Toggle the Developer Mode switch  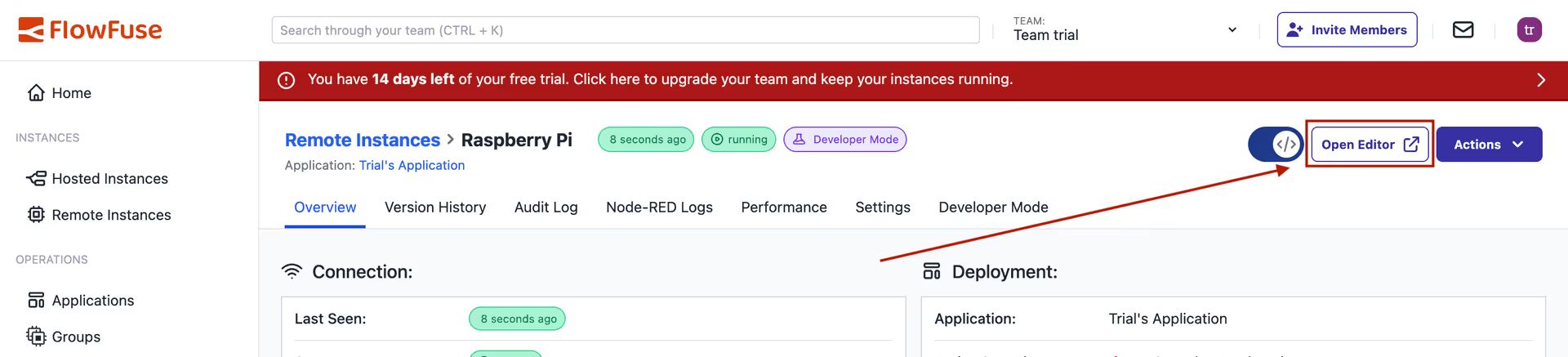[x=1275, y=145]
